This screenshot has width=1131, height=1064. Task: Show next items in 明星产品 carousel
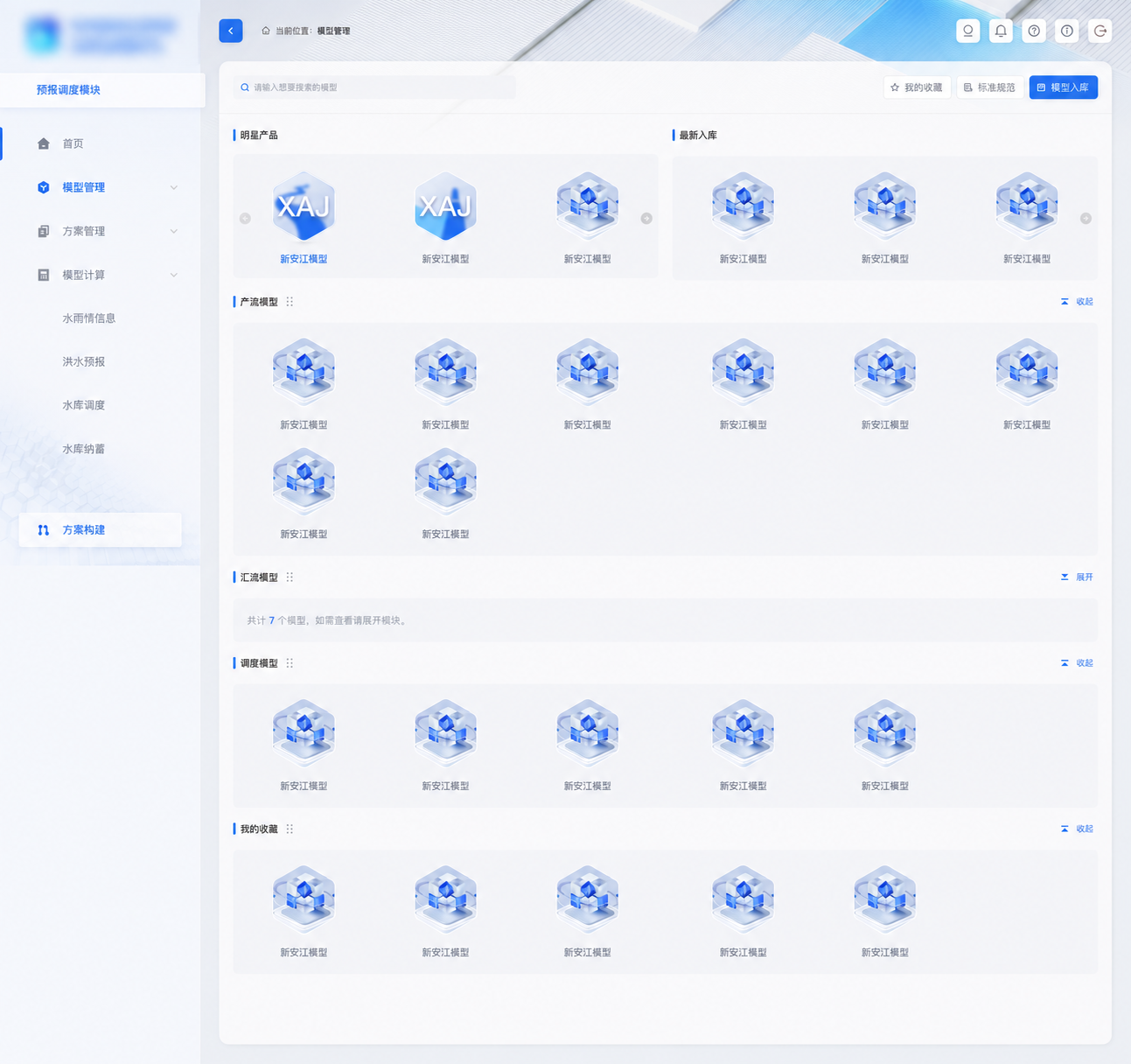(646, 218)
